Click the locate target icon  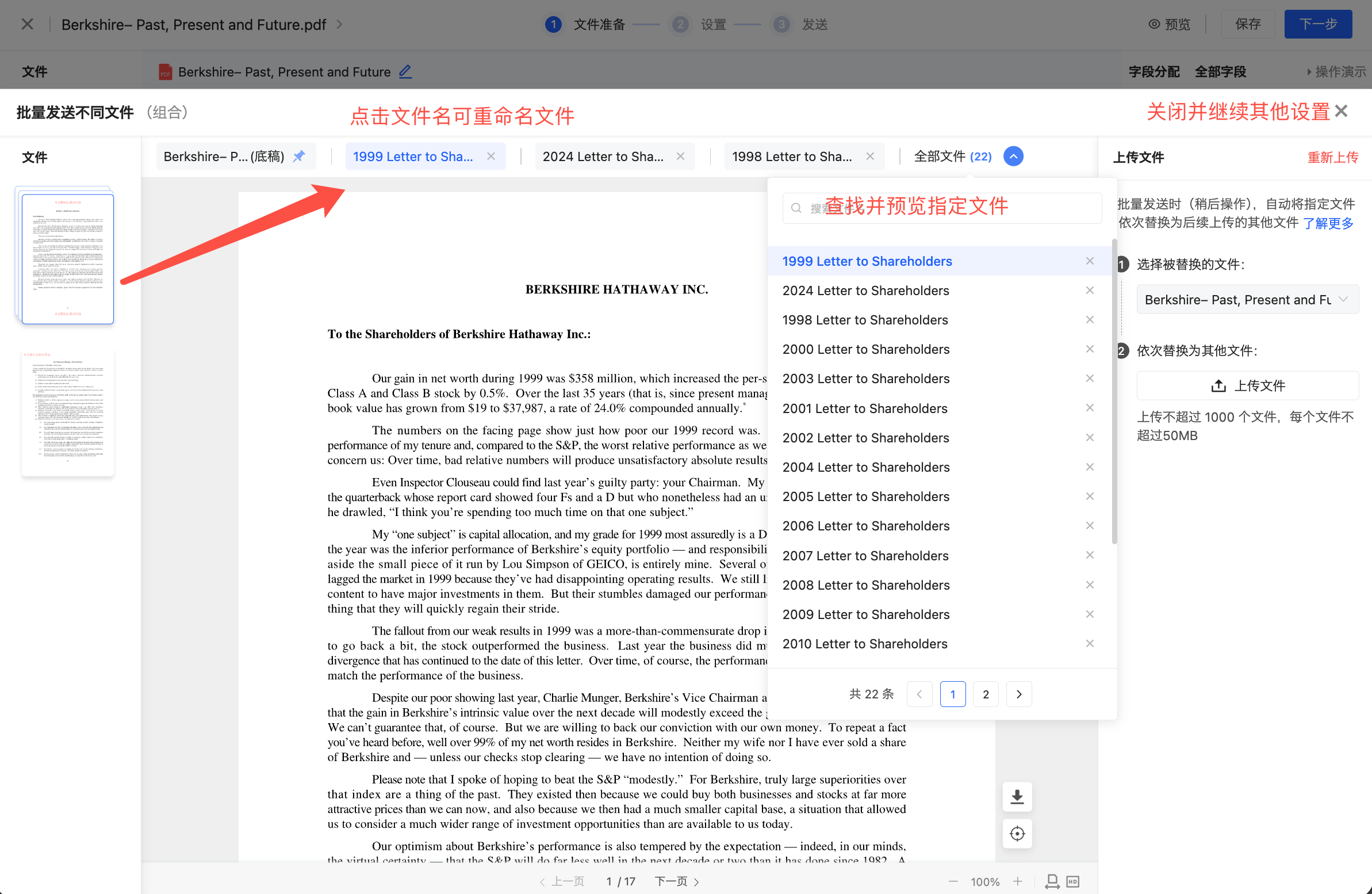click(x=1017, y=834)
